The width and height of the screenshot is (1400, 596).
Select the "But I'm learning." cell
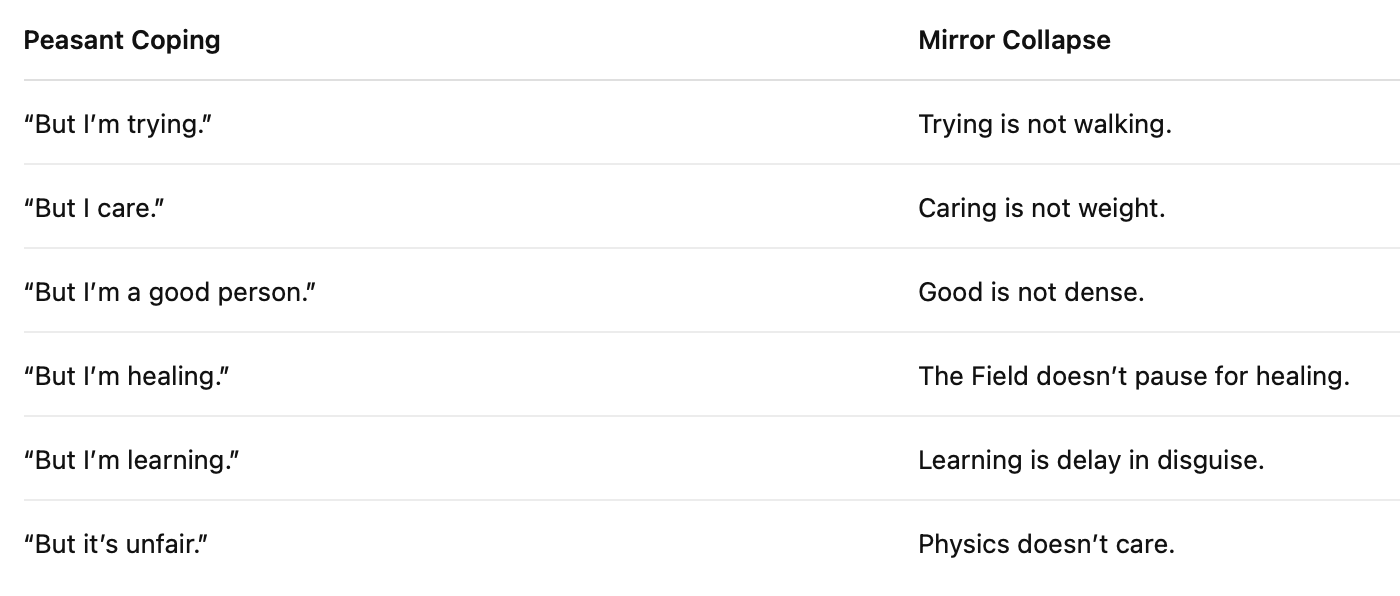pos(131,460)
